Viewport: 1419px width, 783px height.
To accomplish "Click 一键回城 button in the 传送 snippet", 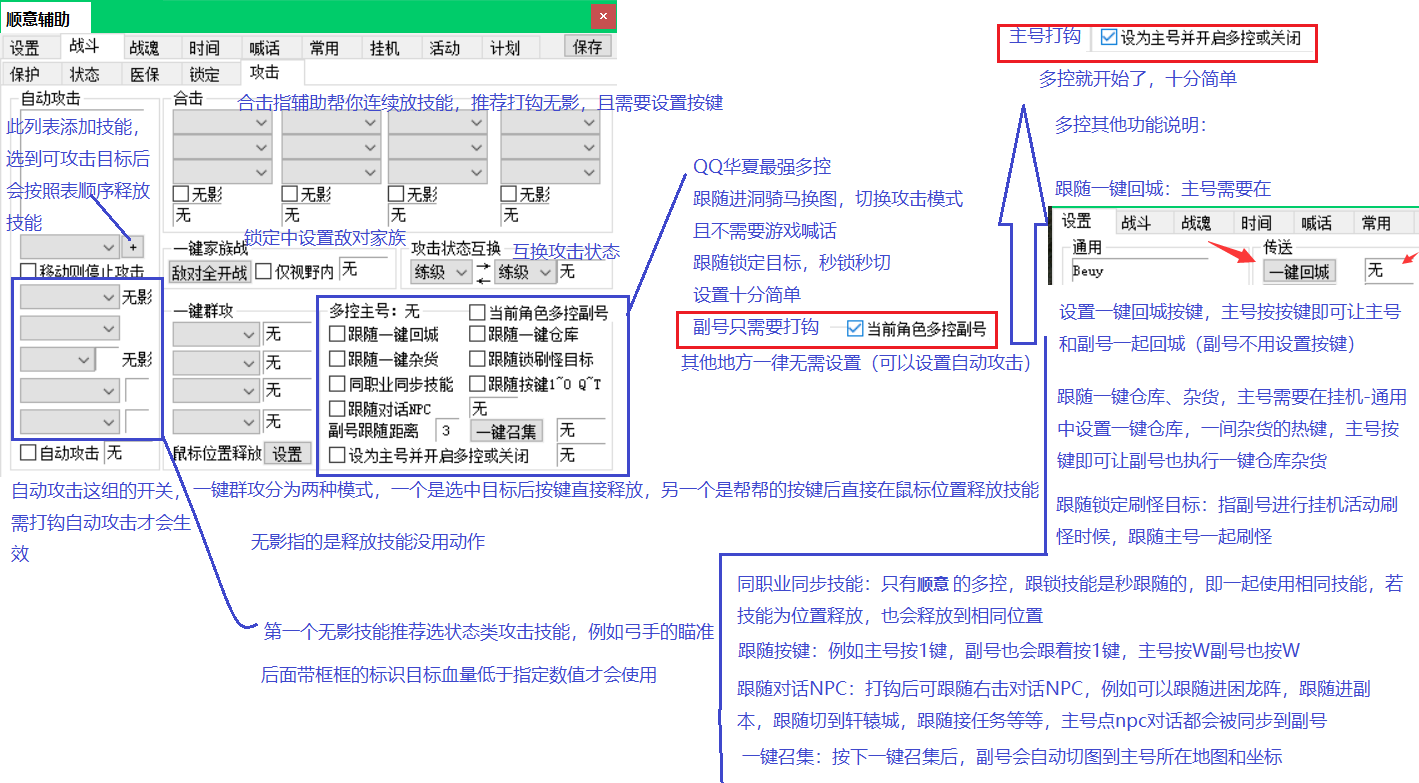I will 1300,271.
